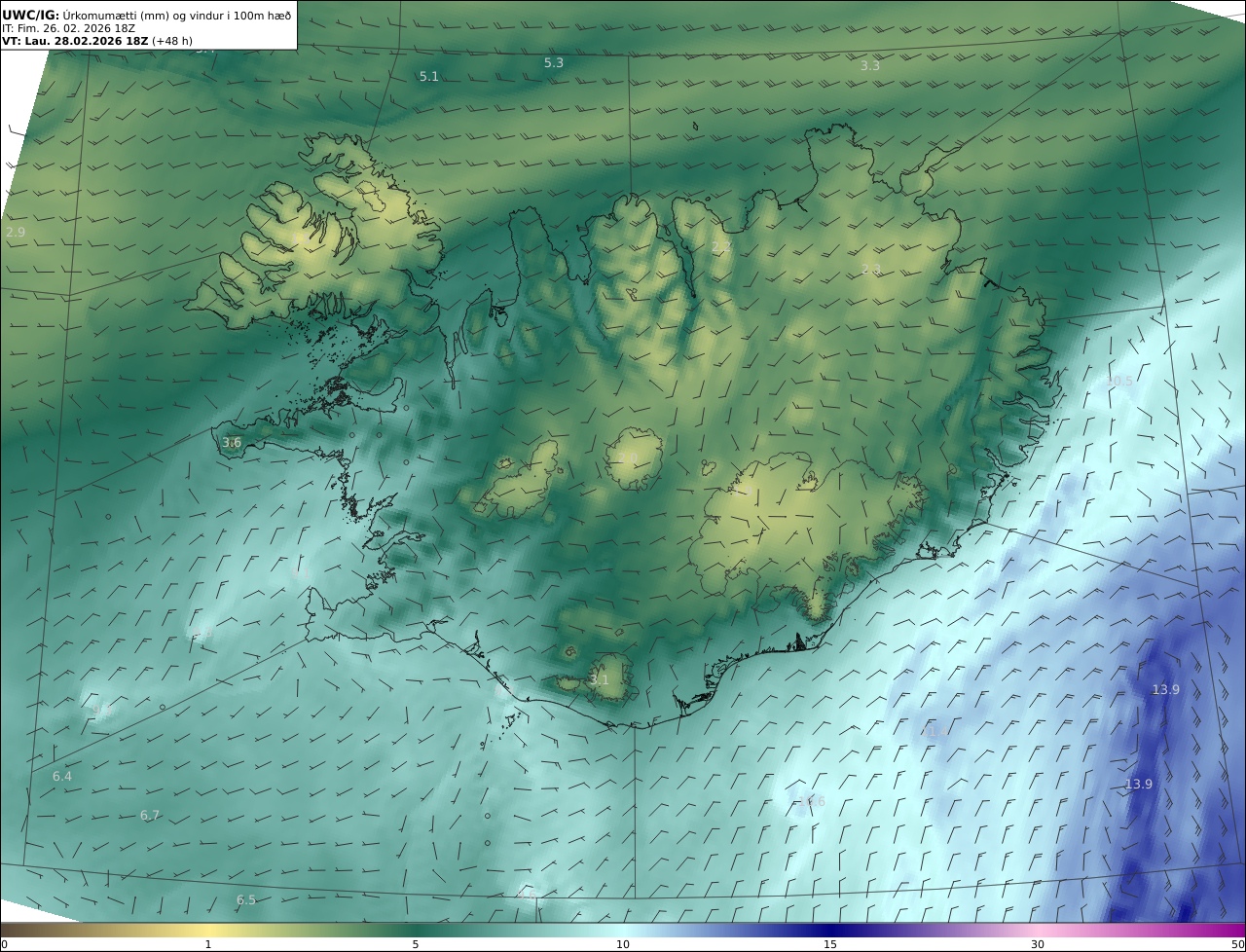
Task: Click the '3.1' value label on the map
Action: coord(599,679)
